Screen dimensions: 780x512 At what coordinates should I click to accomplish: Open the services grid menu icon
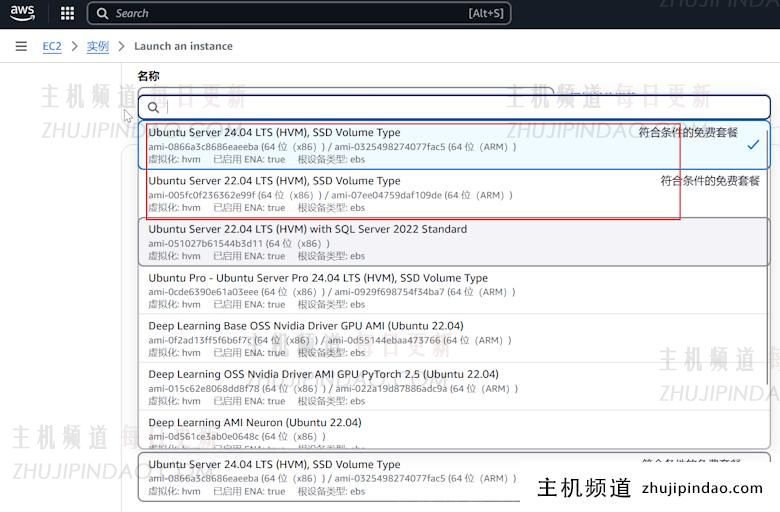(67, 13)
